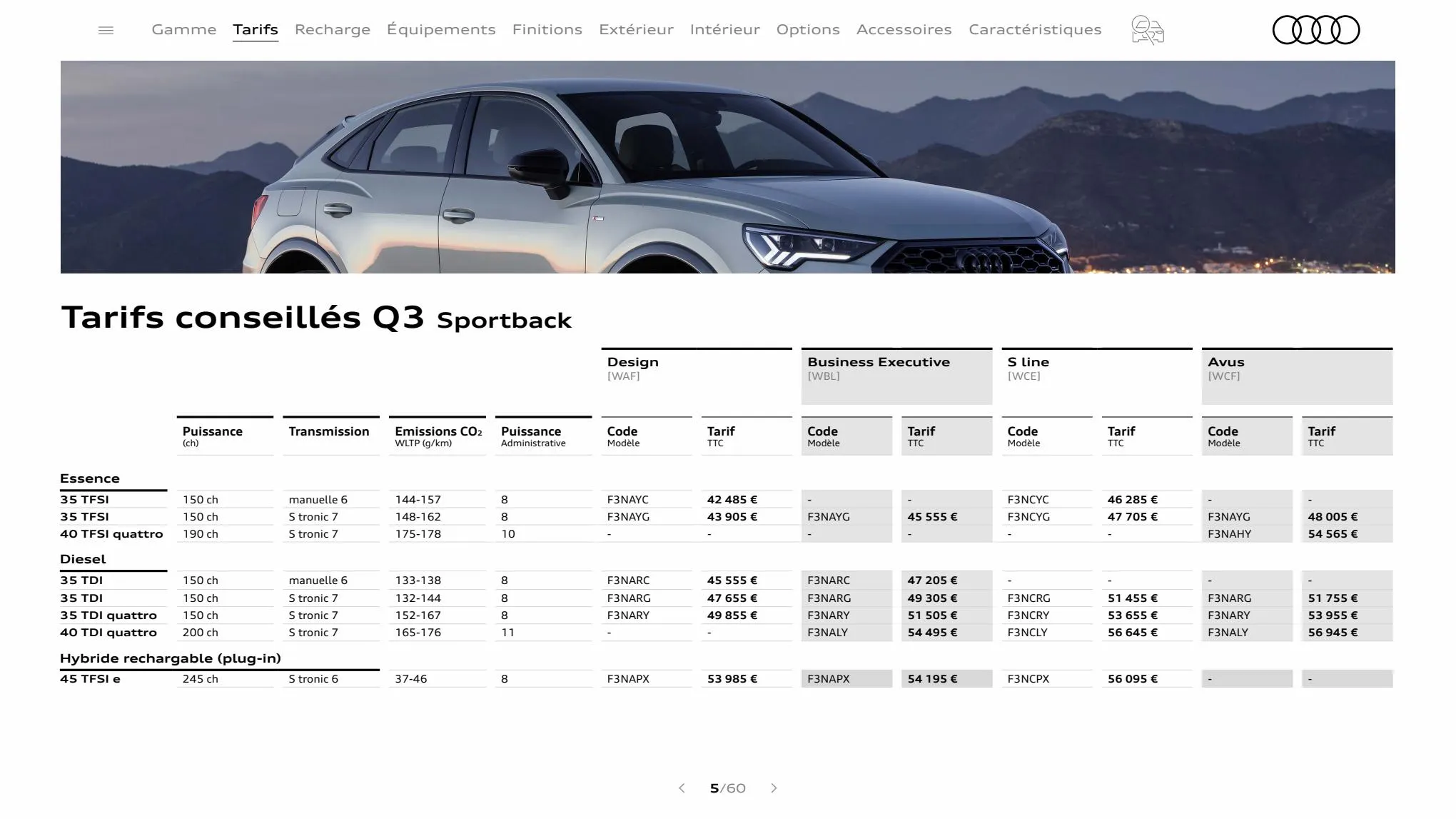Screen dimensions: 1456x819
Task: Select the Business Executive [WBL] header
Action: [x=897, y=376]
